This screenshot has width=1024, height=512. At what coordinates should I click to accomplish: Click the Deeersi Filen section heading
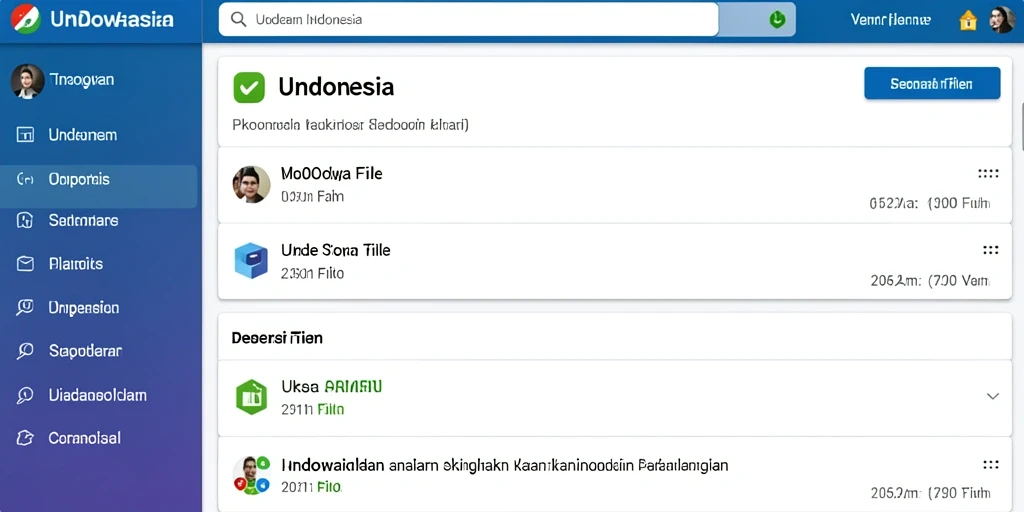click(x=277, y=338)
